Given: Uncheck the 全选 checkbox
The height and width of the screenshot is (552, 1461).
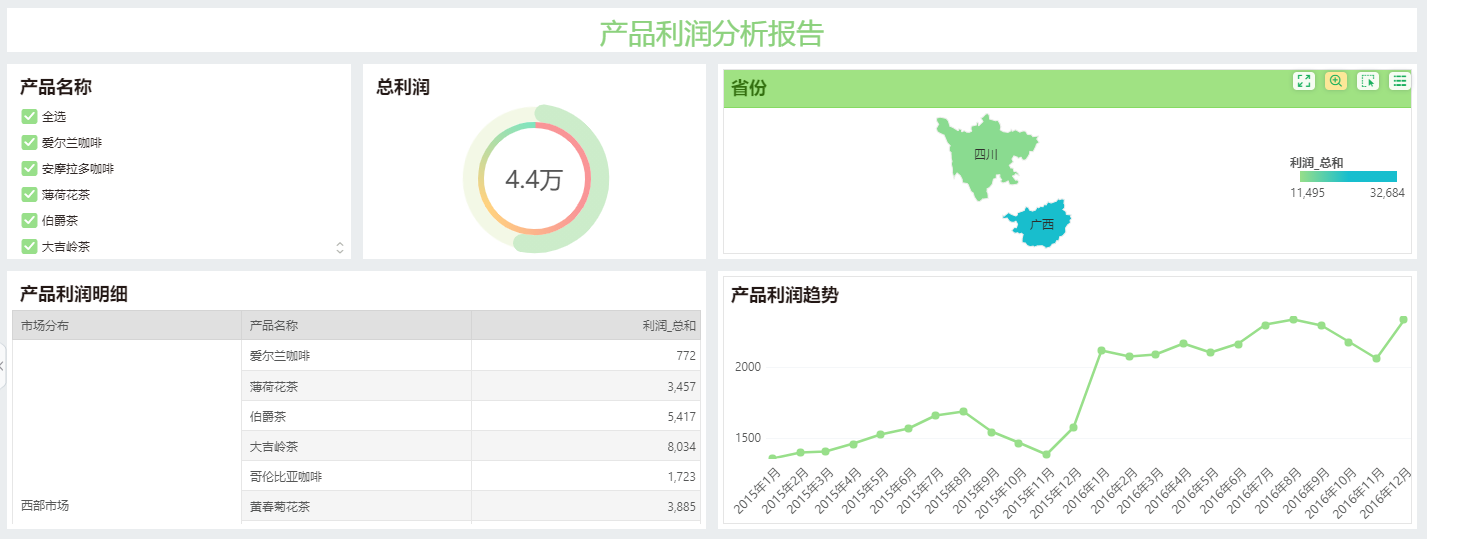Looking at the screenshot, I should 29,117.
